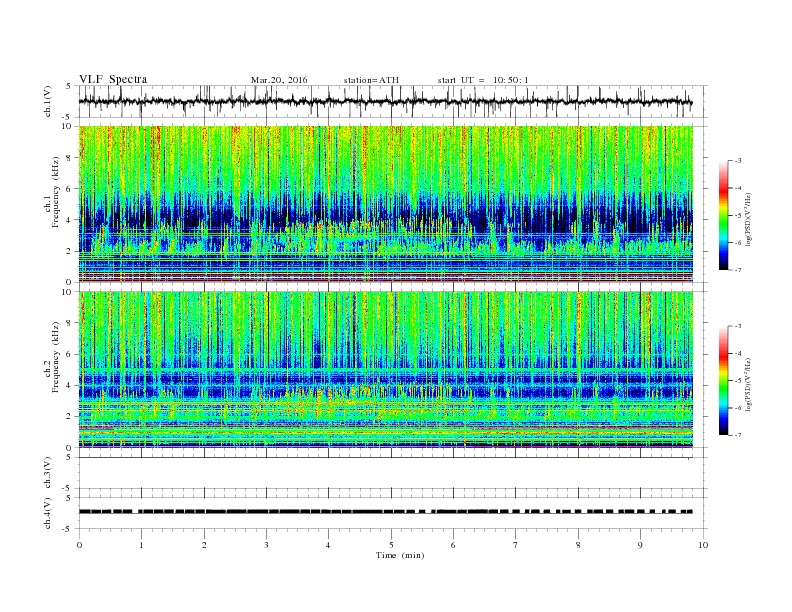792x612 pixels.
Task: Click the ch.1 colorbar "log(PSD)(V²/Hz)" label
Action: pyautogui.click(x=749, y=219)
